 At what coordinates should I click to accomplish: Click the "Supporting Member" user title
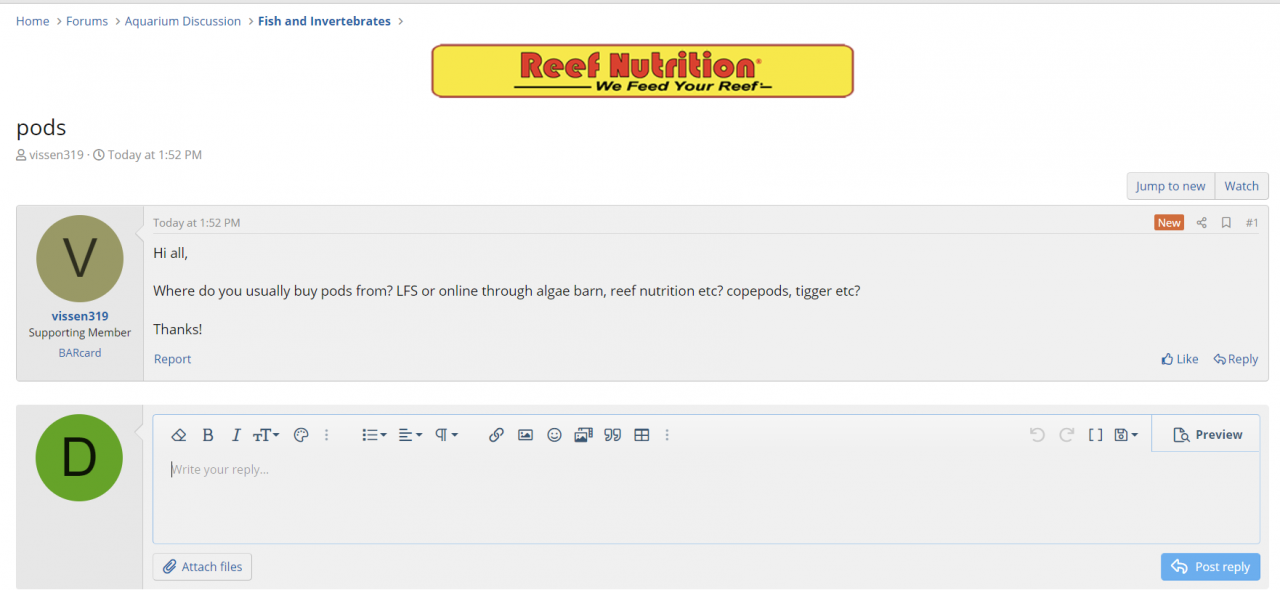tap(80, 333)
